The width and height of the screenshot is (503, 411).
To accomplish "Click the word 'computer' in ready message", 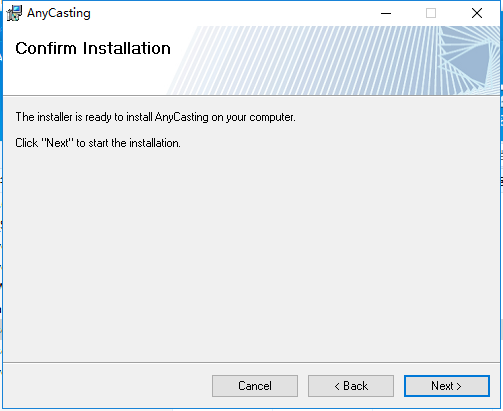I will 272,118.
